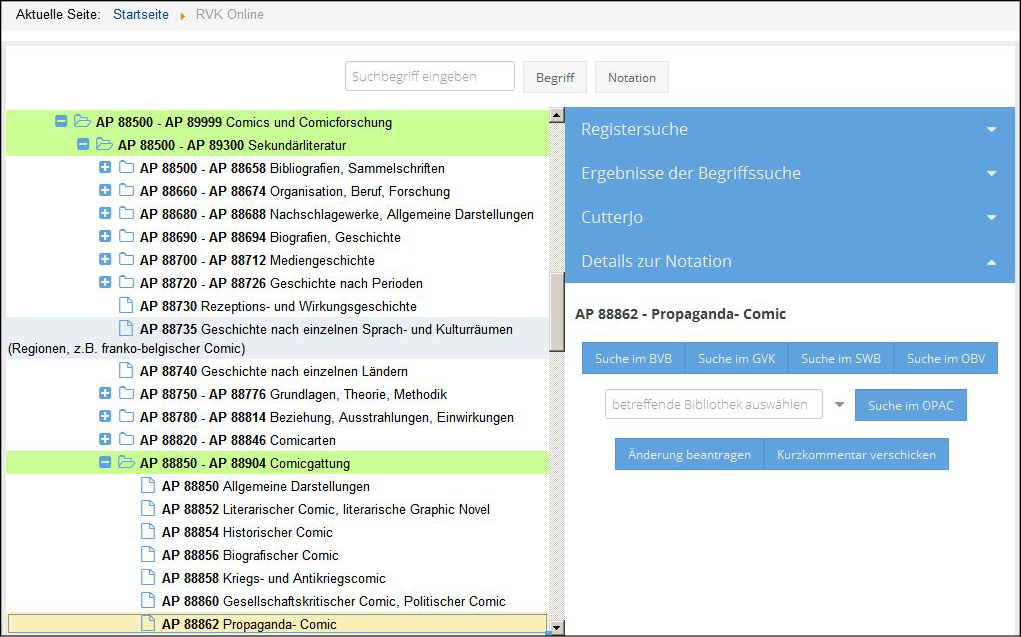
Task: Search this notation in SWB
Action: coord(841,358)
